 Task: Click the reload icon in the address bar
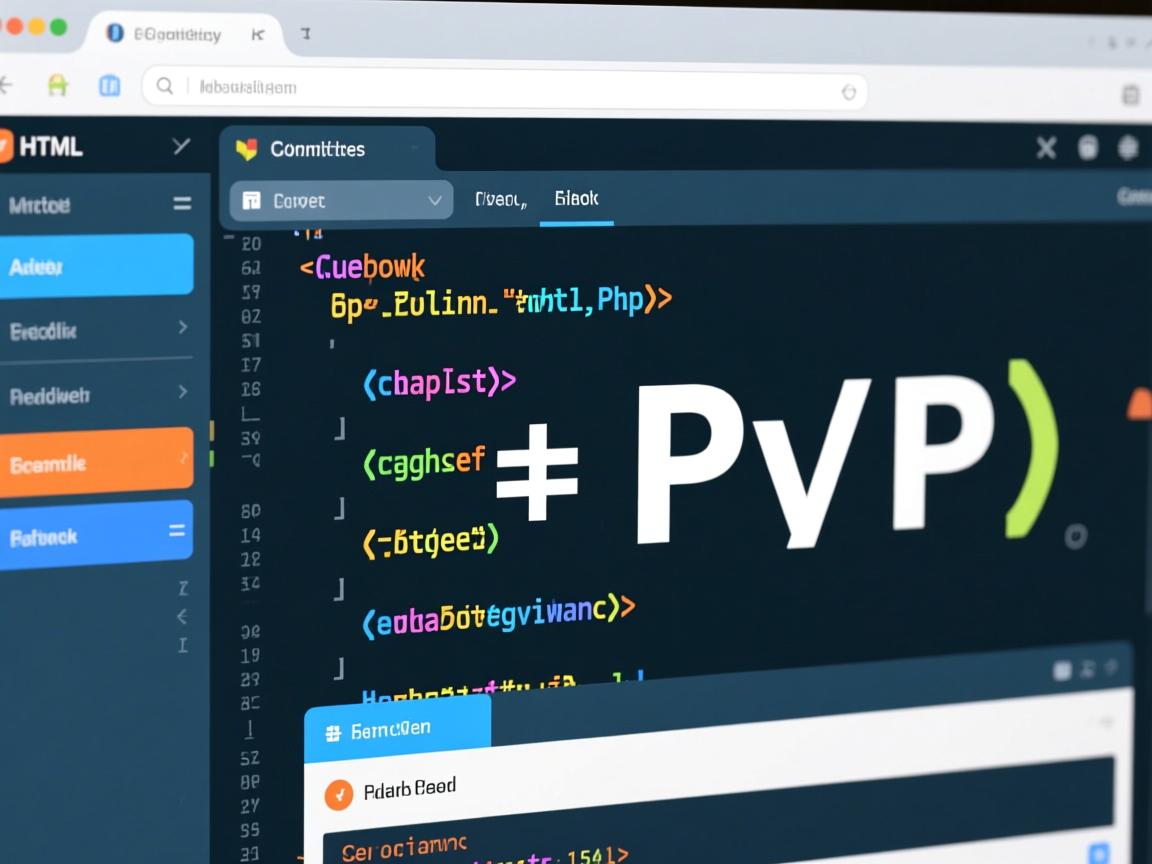point(848,92)
